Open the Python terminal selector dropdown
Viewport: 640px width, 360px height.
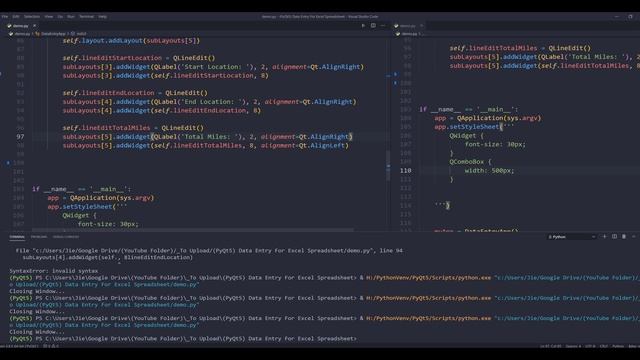571,237
